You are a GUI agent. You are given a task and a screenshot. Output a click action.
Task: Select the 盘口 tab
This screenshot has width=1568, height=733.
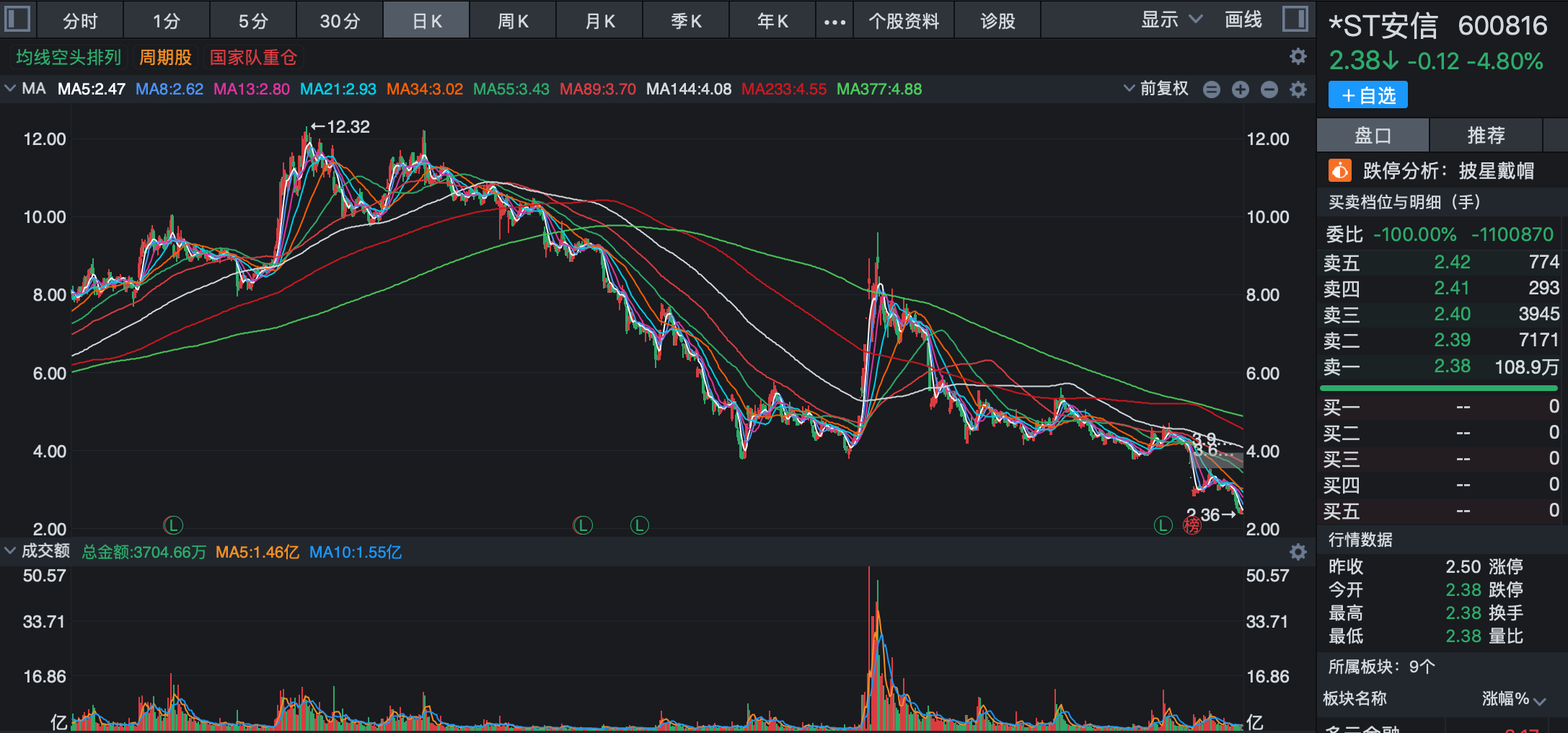pos(1373,136)
